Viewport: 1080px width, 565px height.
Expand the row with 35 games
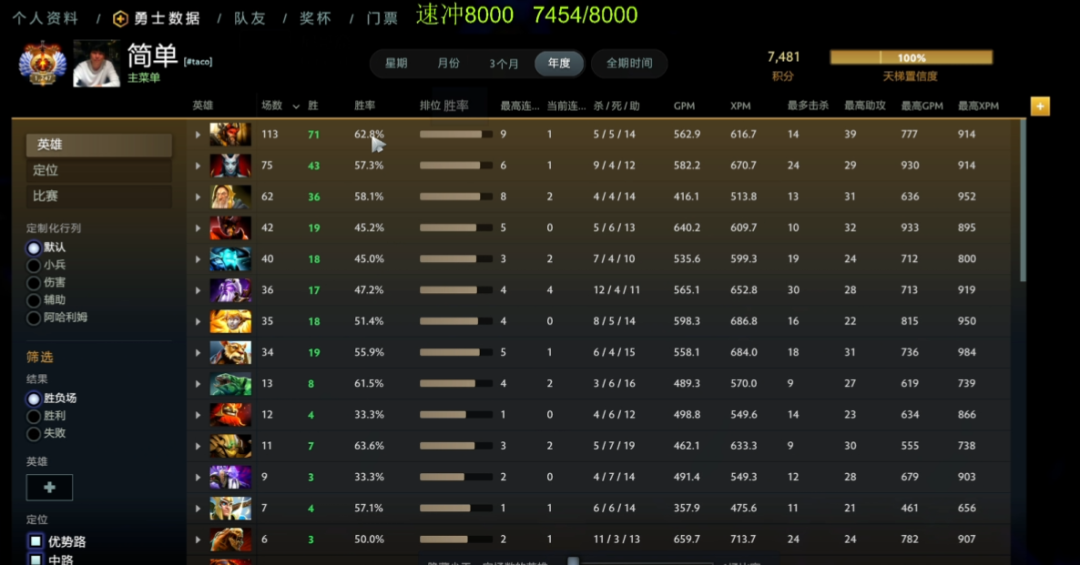coord(198,321)
